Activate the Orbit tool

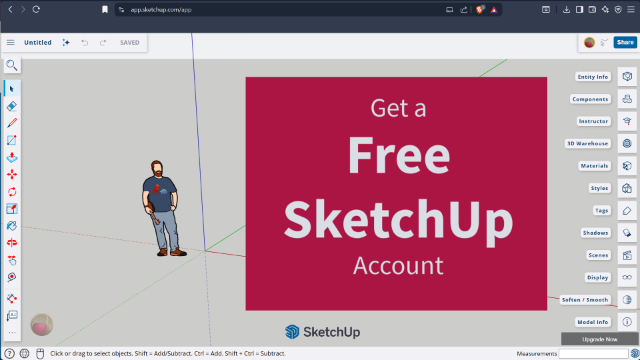click(12, 243)
